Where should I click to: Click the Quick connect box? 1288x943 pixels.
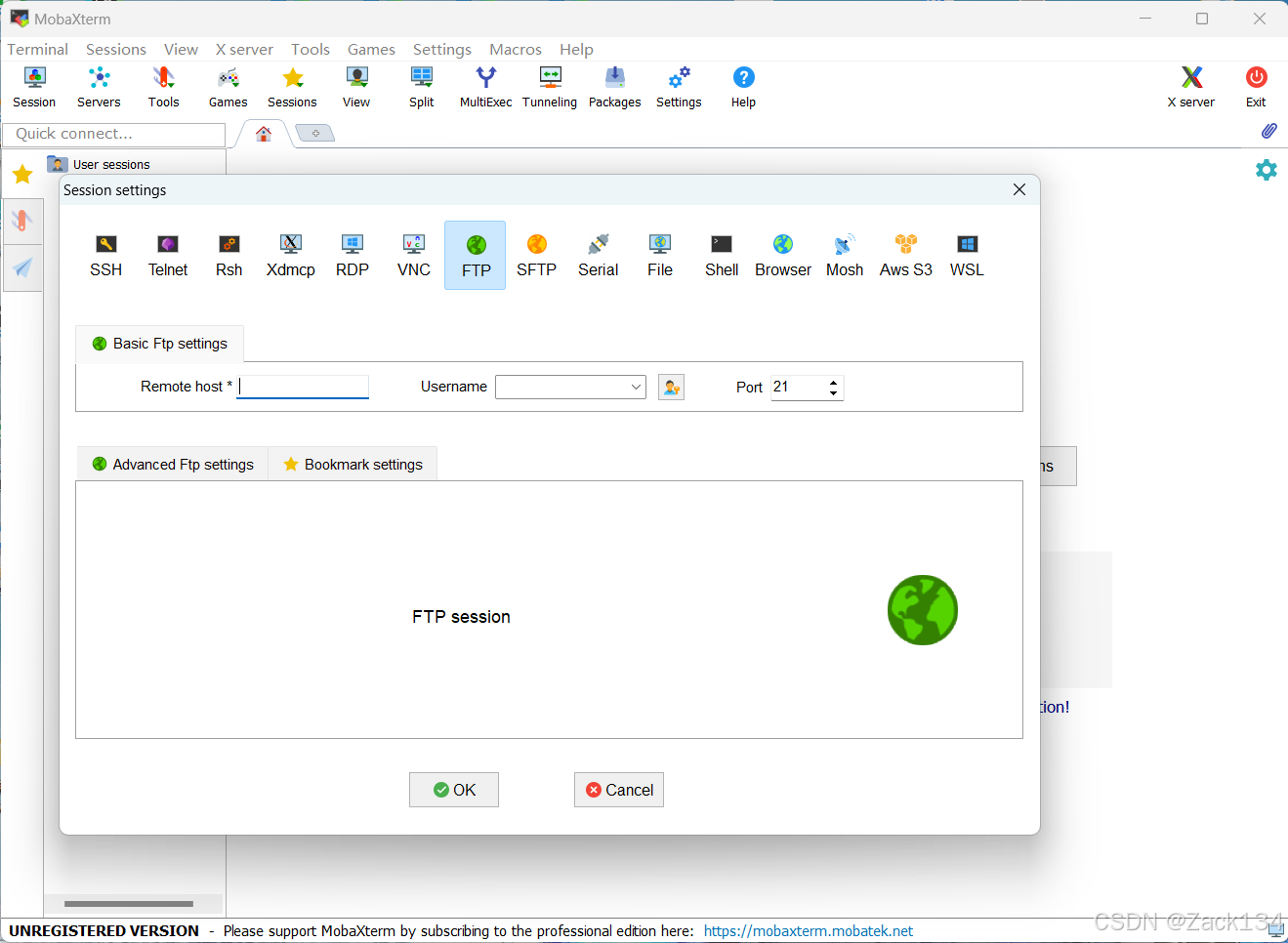tap(113, 134)
